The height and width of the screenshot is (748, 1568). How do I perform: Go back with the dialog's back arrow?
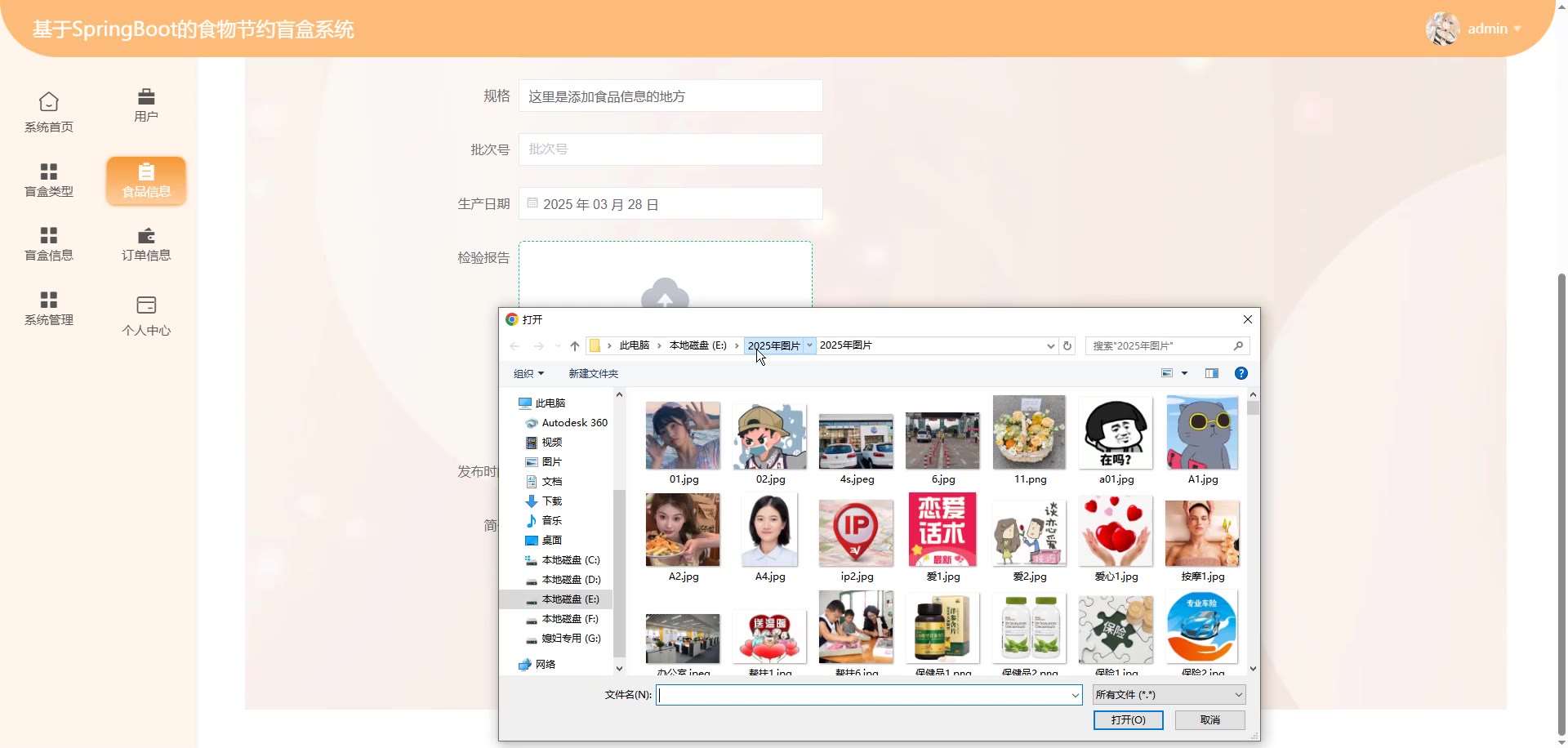point(514,346)
